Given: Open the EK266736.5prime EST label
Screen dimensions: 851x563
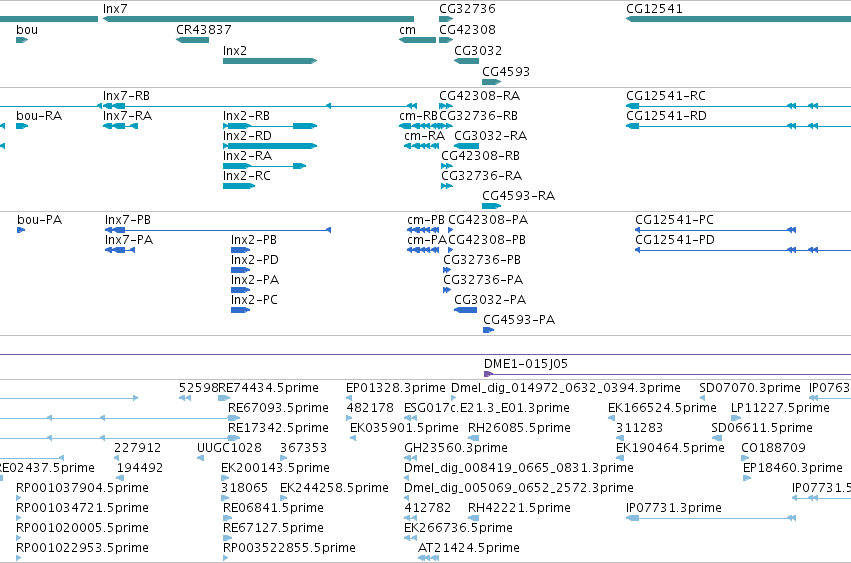Looking at the screenshot, I should [458, 528].
